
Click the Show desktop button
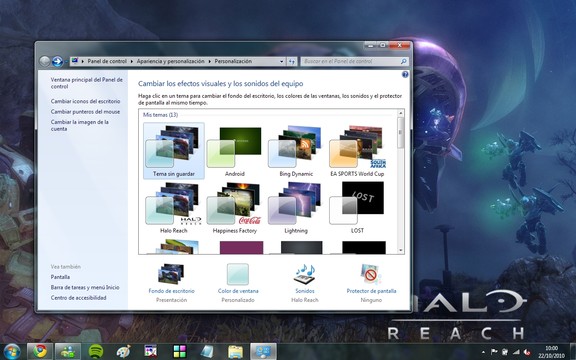click(x=573, y=352)
